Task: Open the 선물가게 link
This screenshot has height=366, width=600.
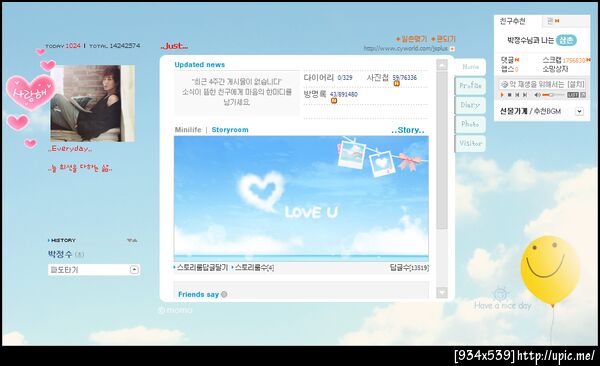Action: point(514,111)
